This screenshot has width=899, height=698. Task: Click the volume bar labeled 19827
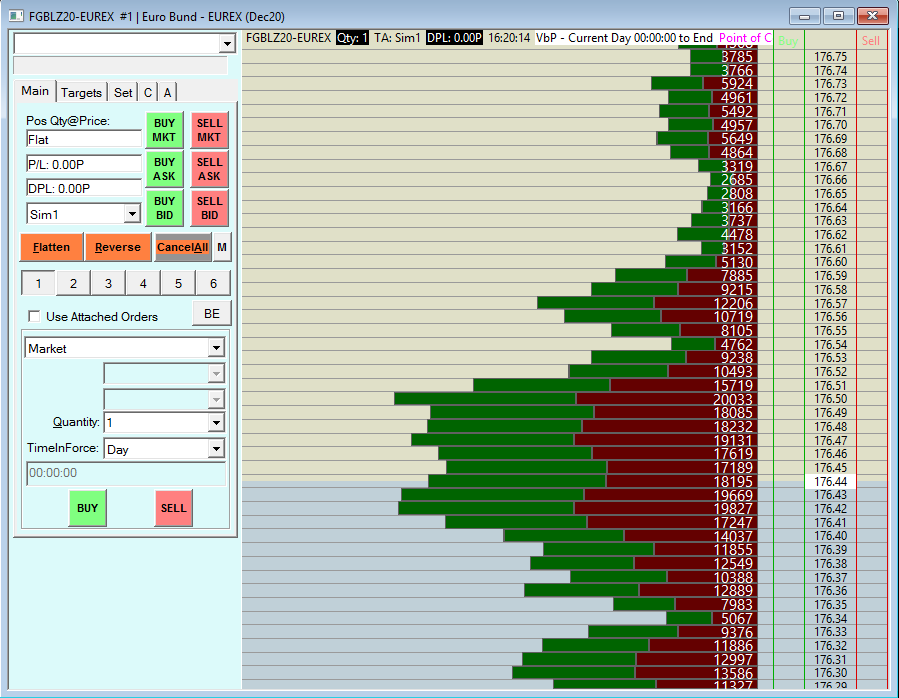point(578,508)
